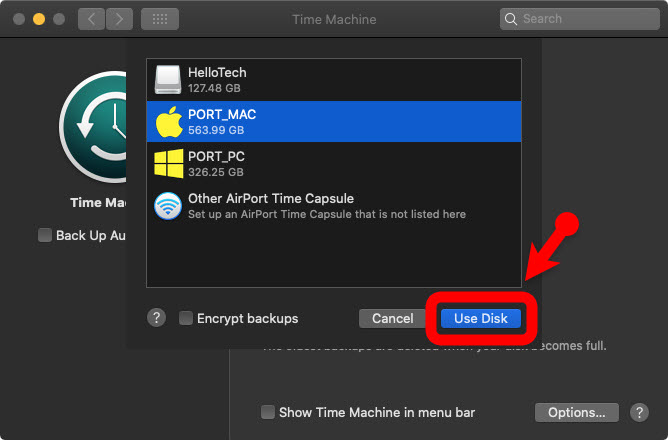Cancel the disk selection dialog
The image size is (668, 440).
point(392,319)
